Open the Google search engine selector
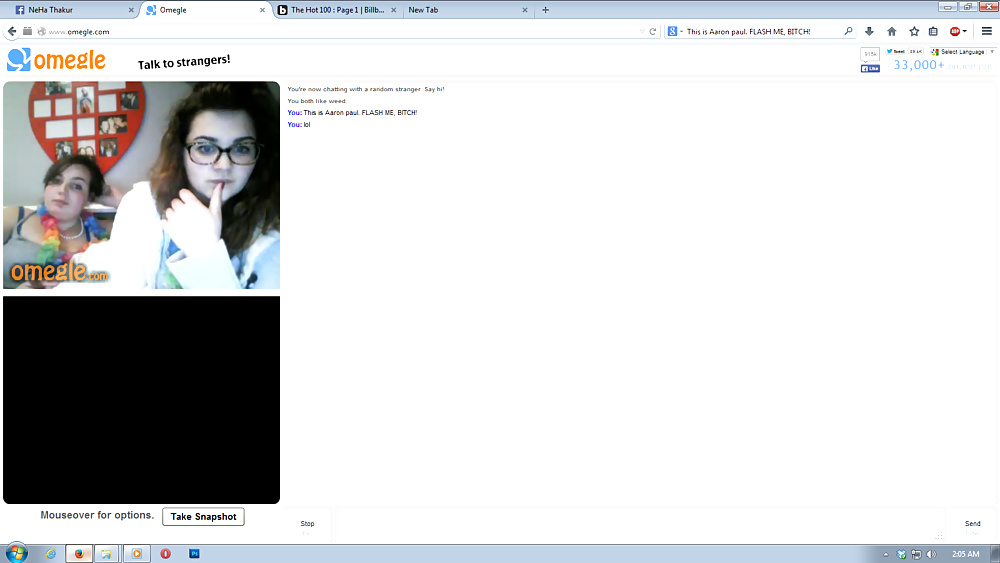This screenshot has height=563, width=1000. 675,31
